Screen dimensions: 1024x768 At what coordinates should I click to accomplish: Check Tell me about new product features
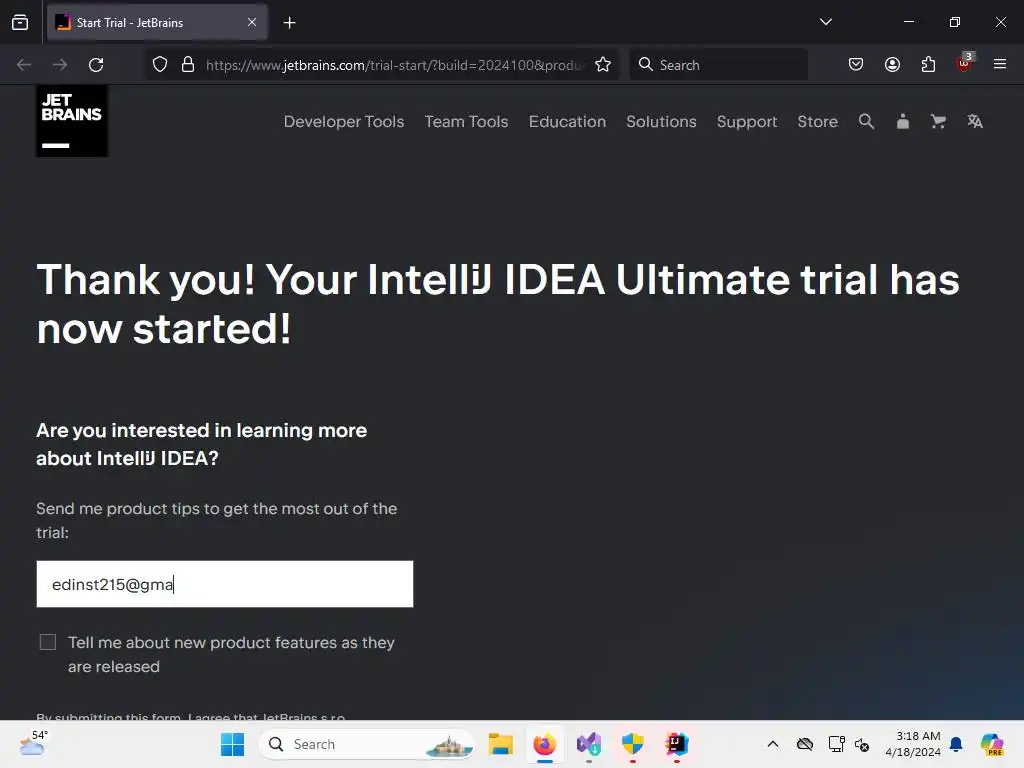click(48, 642)
